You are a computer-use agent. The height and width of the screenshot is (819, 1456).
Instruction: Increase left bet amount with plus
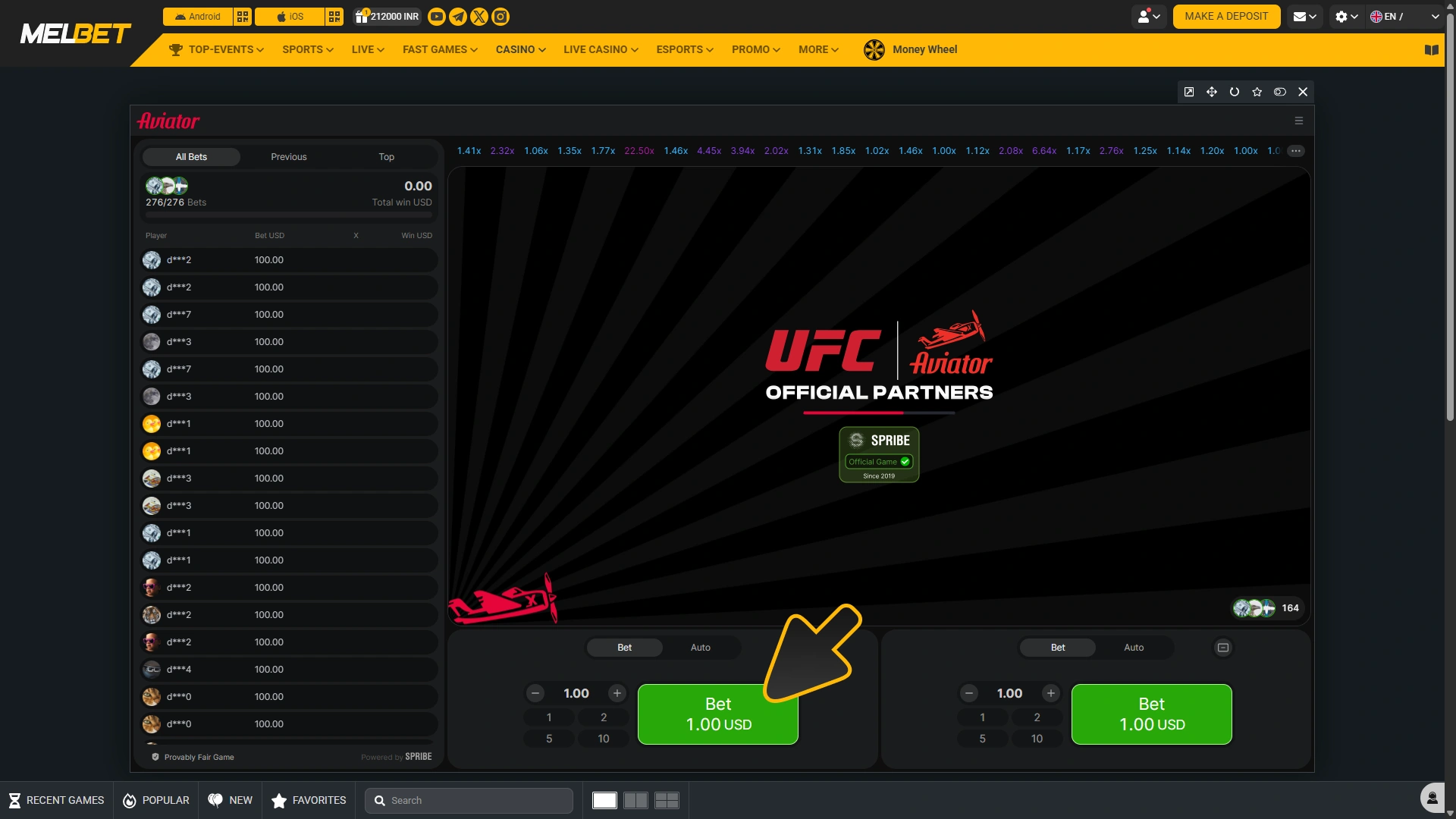(x=617, y=693)
